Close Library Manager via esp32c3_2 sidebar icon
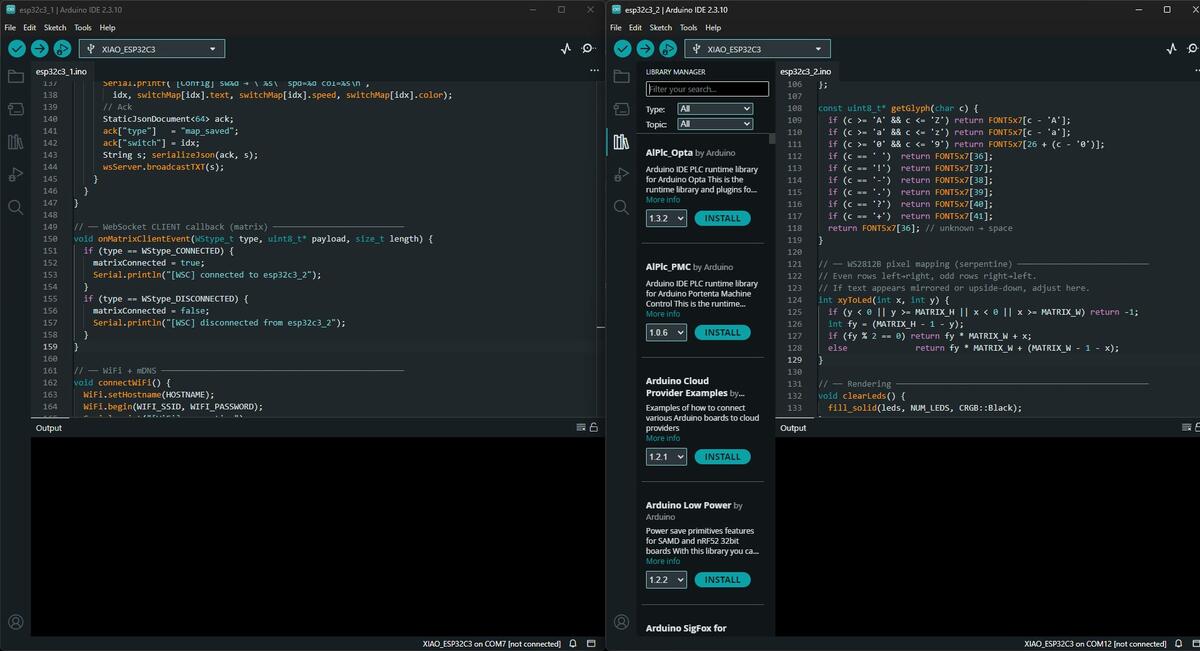The height and width of the screenshot is (651, 1200). [x=621, y=141]
